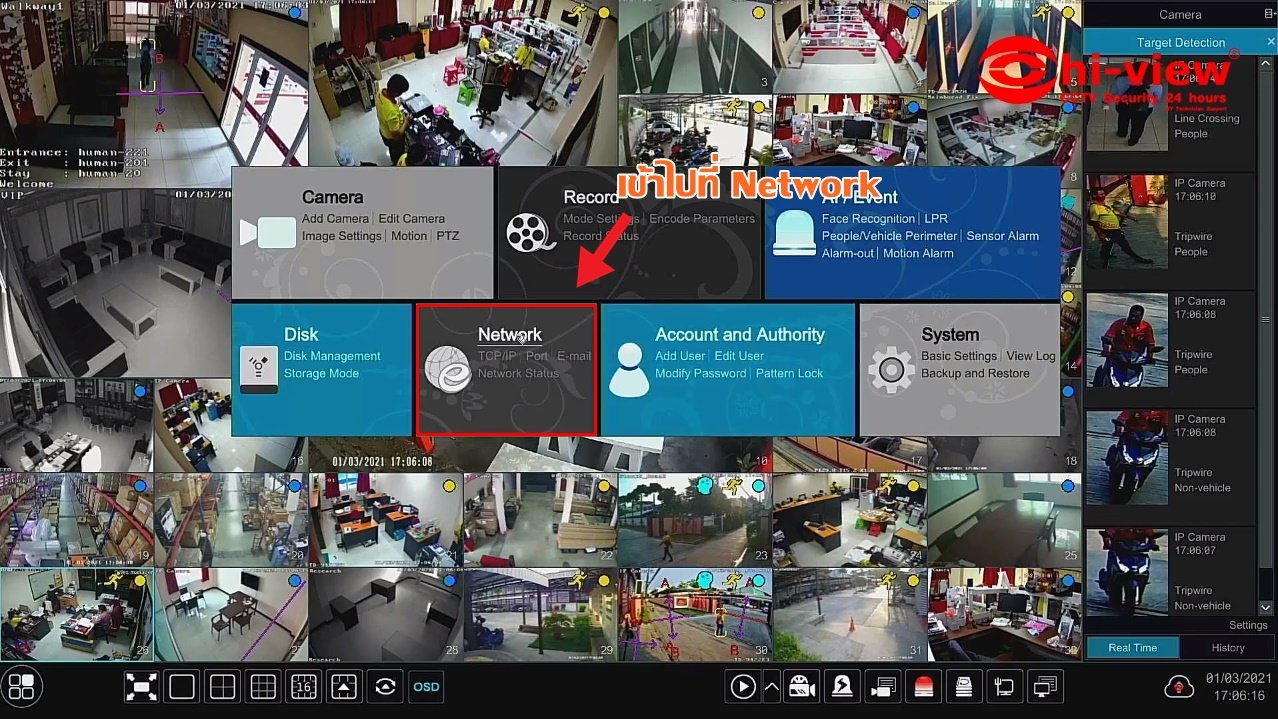Select the single-window layout
This screenshot has height=719, width=1278.
click(x=182, y=687)
